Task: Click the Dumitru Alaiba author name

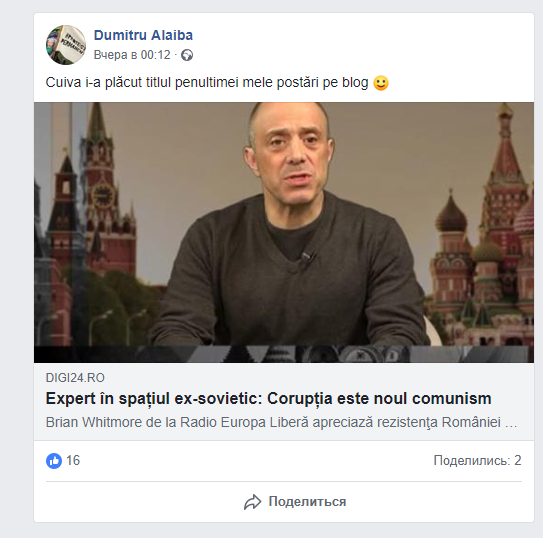Action: pos(143,35)
